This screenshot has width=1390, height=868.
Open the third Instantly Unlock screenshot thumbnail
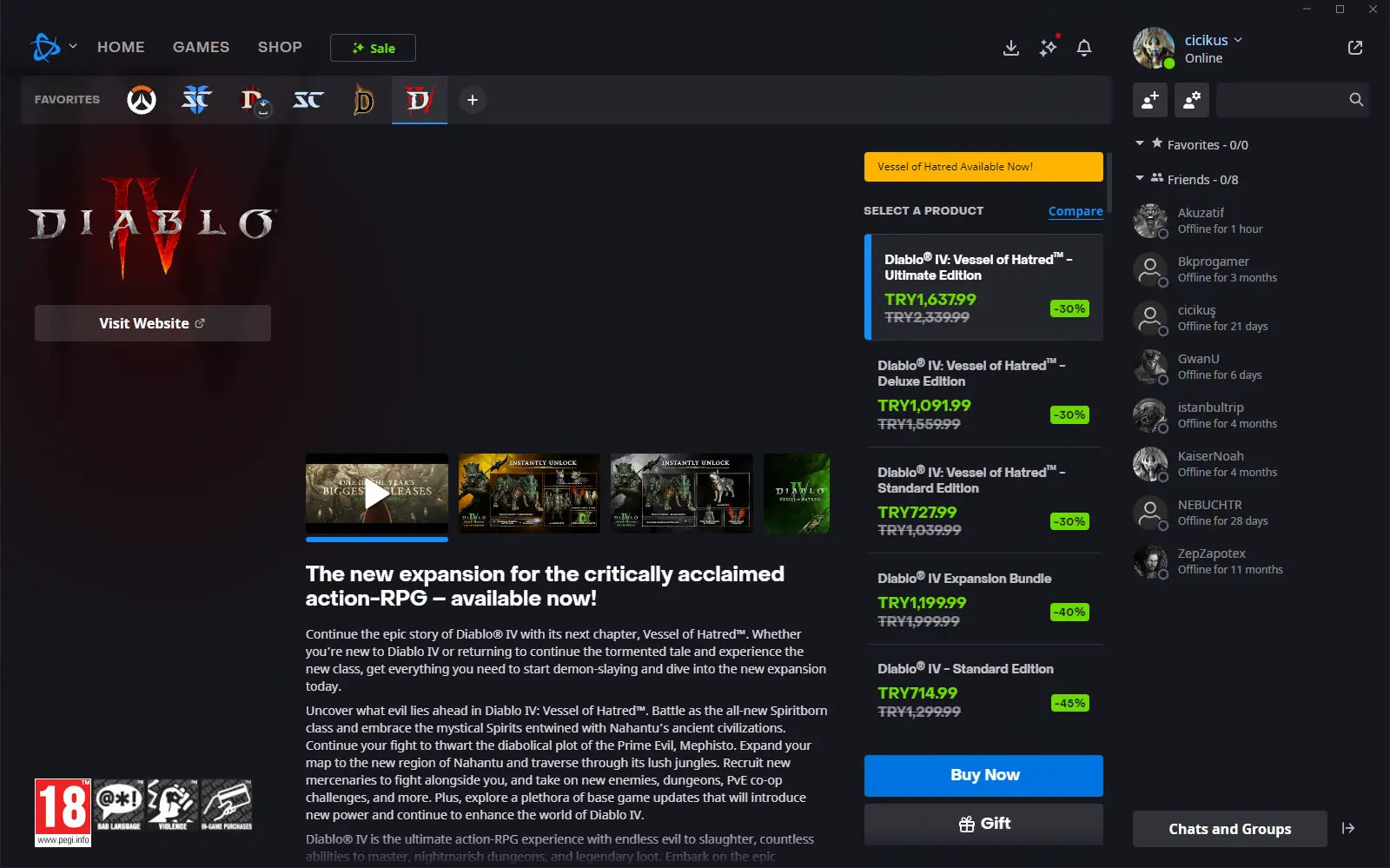(681, 494)
